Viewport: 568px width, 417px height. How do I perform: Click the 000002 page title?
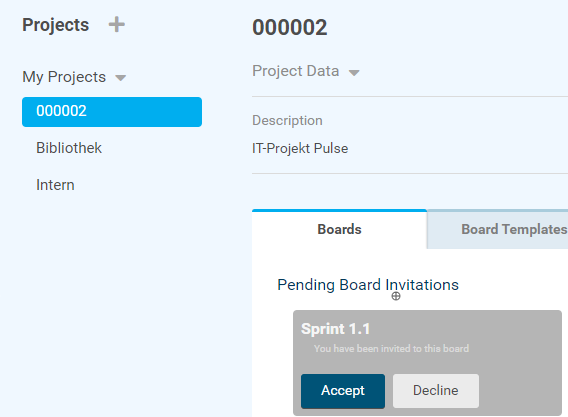pyautogui.click(x=290, y=28)
